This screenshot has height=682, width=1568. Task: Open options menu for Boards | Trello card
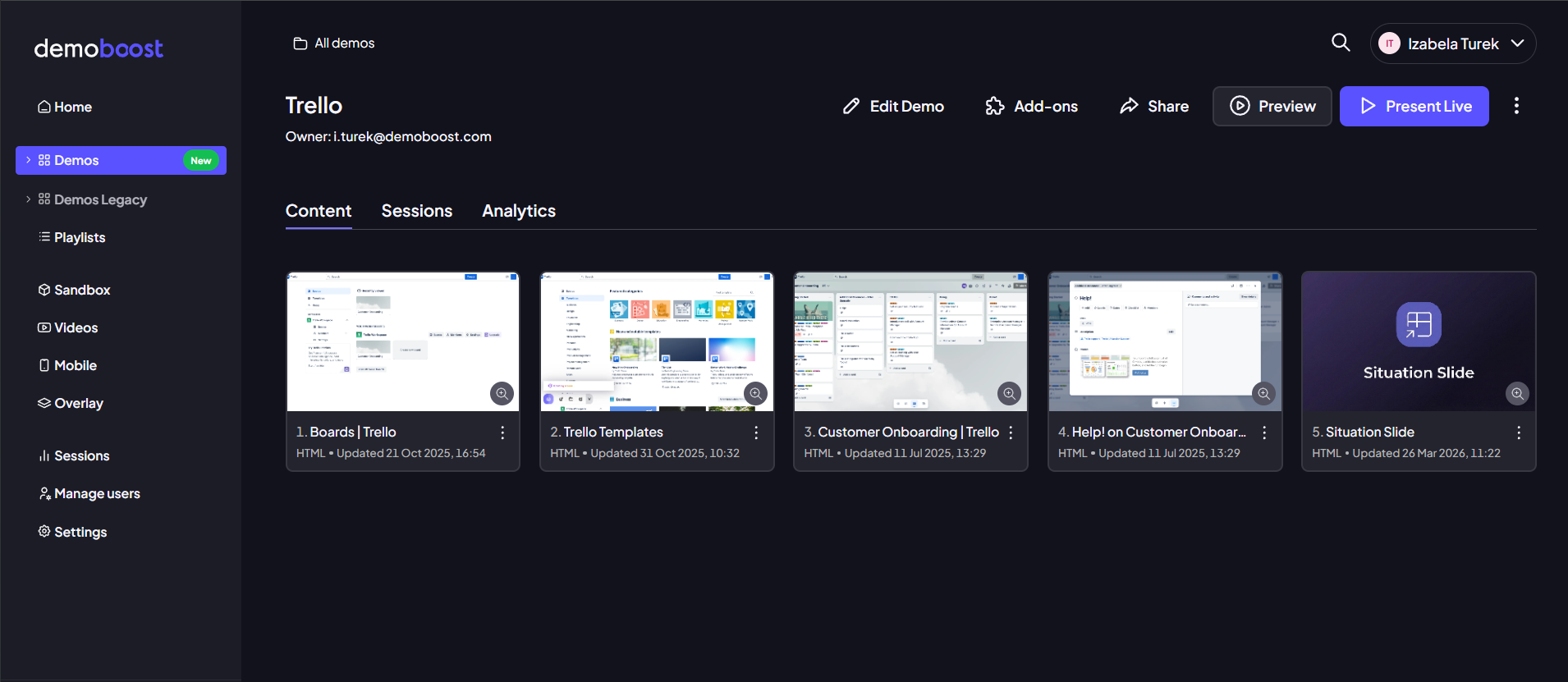pyautogui.click(x=502, y=433)
